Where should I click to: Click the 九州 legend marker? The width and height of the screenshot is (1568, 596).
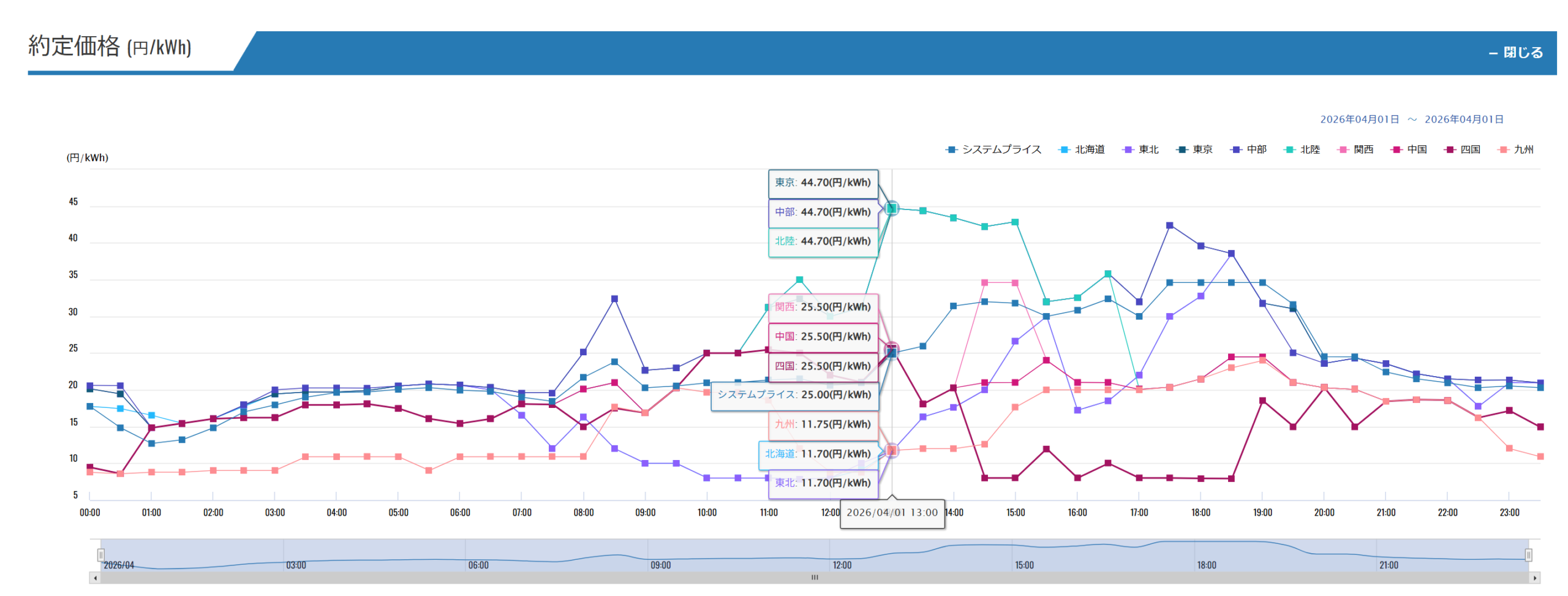[x=1502, y=149]
